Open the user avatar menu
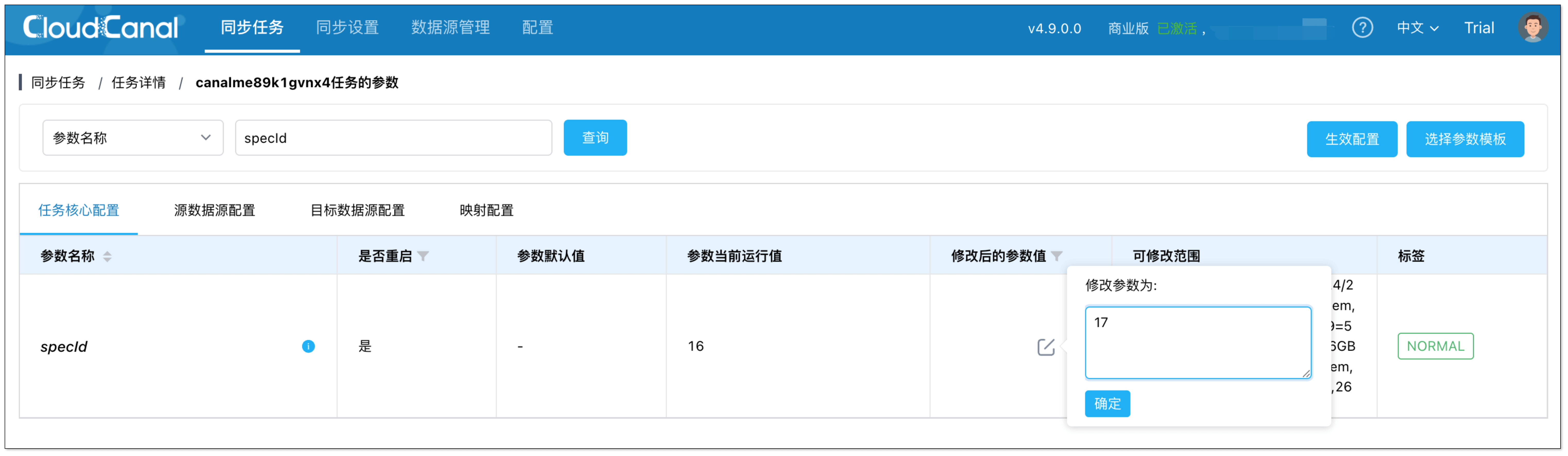 pyautogui.click(x=1533, y=27)
